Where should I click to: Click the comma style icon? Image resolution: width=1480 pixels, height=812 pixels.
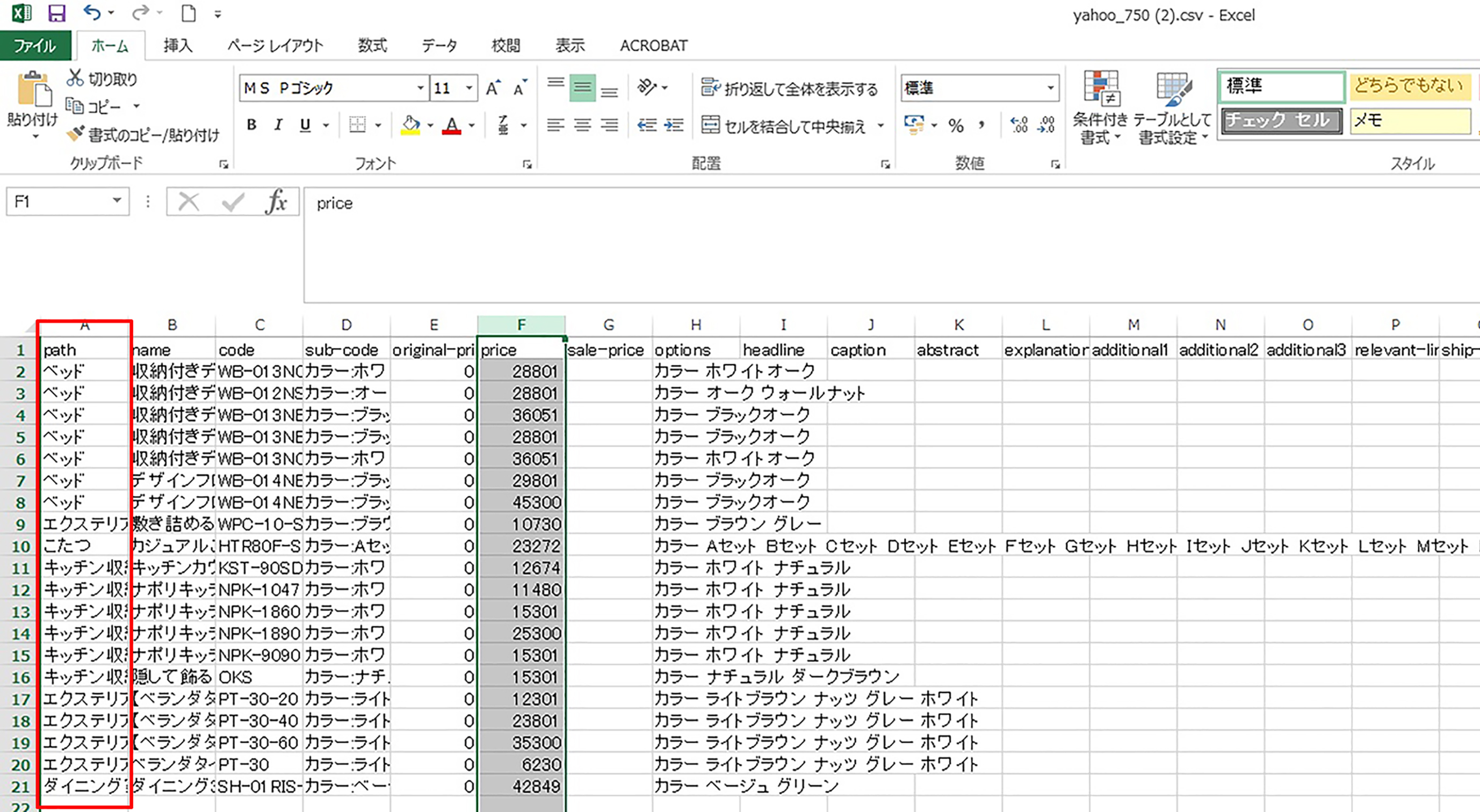tap(982, 125)
